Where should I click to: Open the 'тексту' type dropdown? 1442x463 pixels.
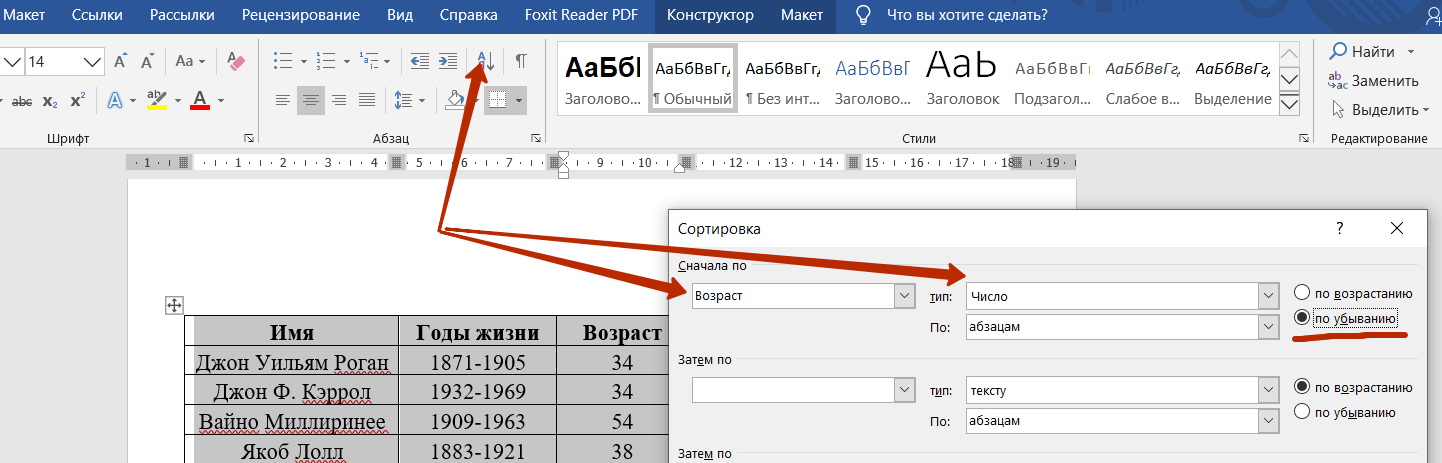1269,390
